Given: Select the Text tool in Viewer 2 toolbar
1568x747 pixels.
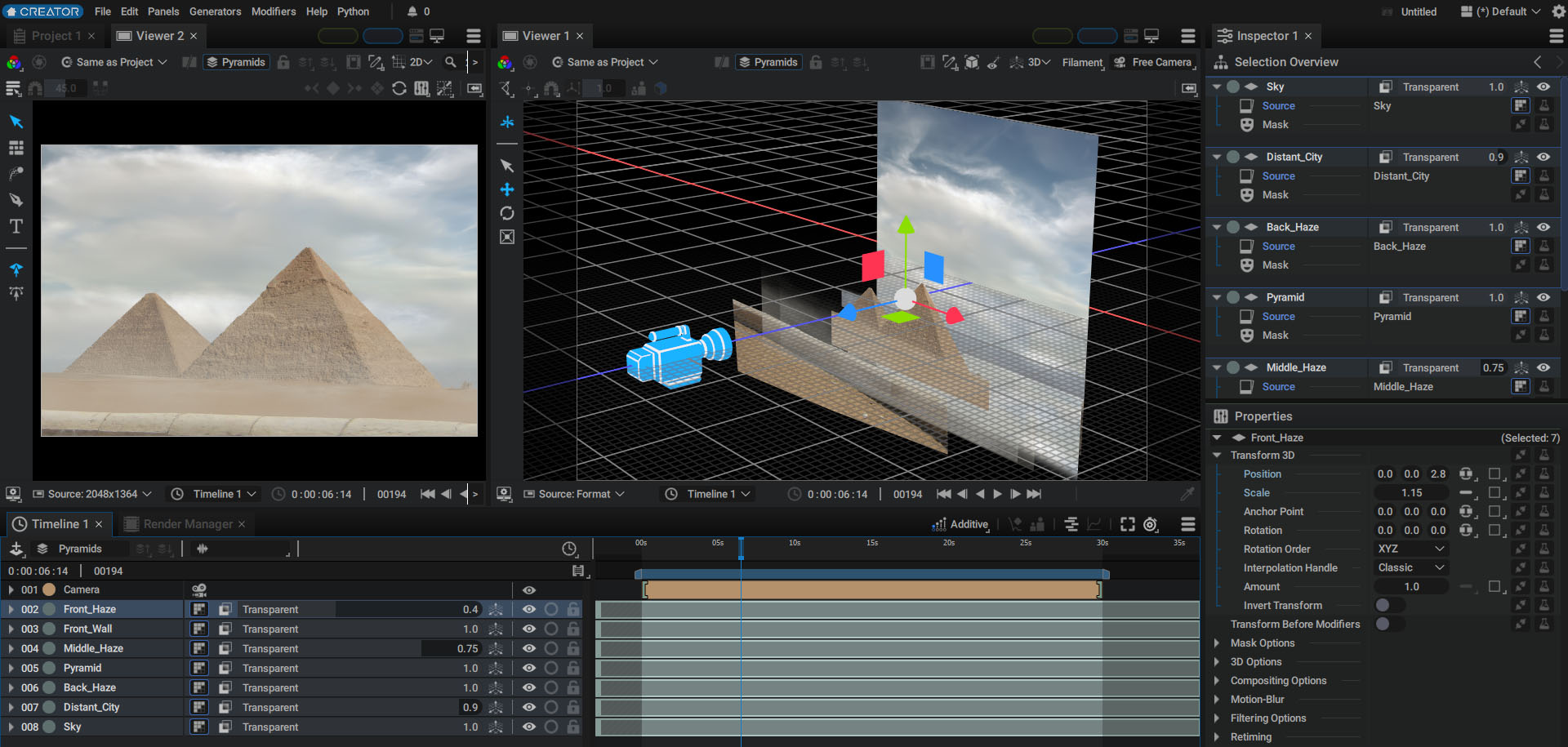Looking at the screenshot, I should [16, 226].
